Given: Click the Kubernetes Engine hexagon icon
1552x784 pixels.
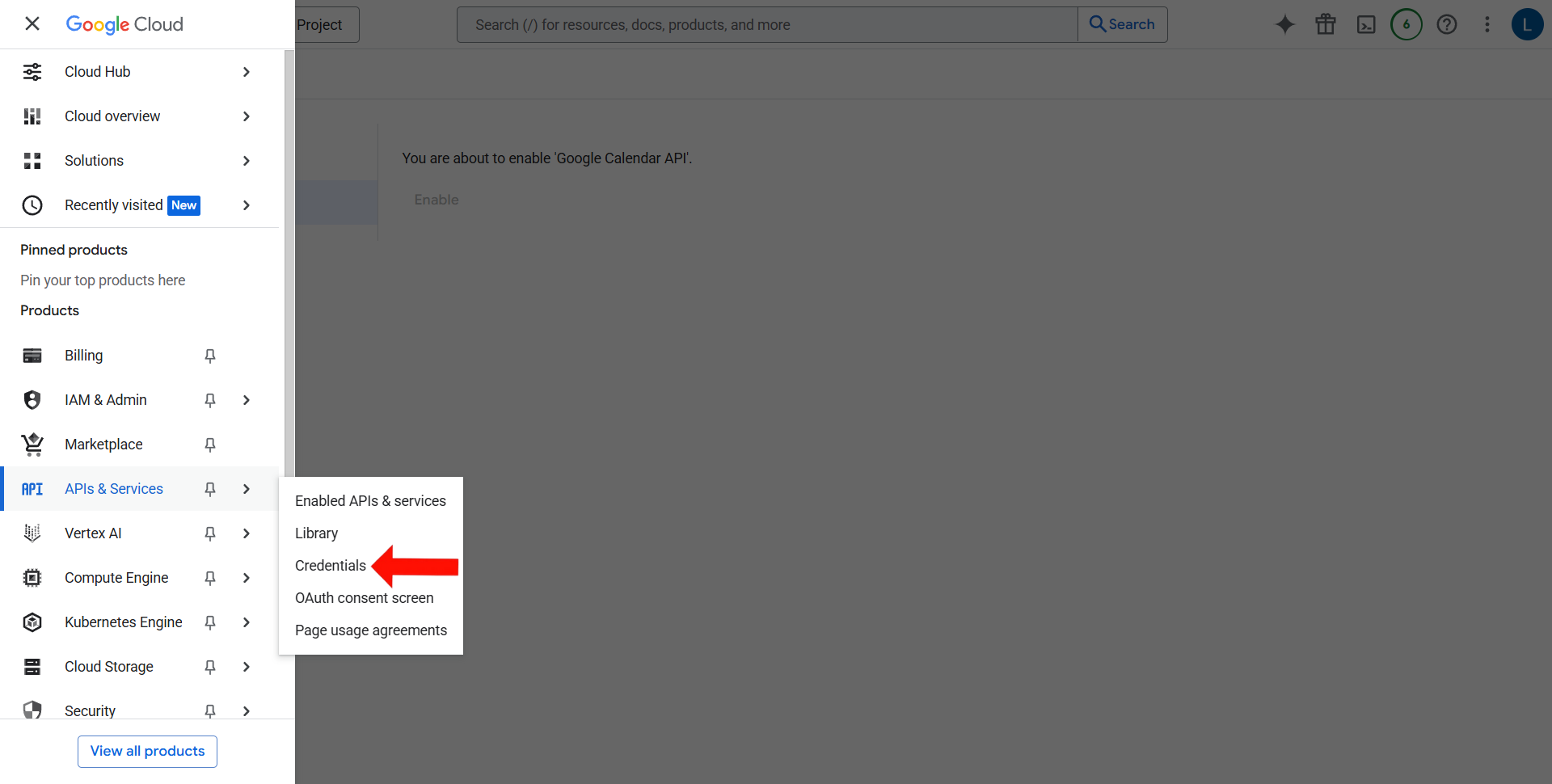Looking at the screenshot, I should click(x=32, y=622).
